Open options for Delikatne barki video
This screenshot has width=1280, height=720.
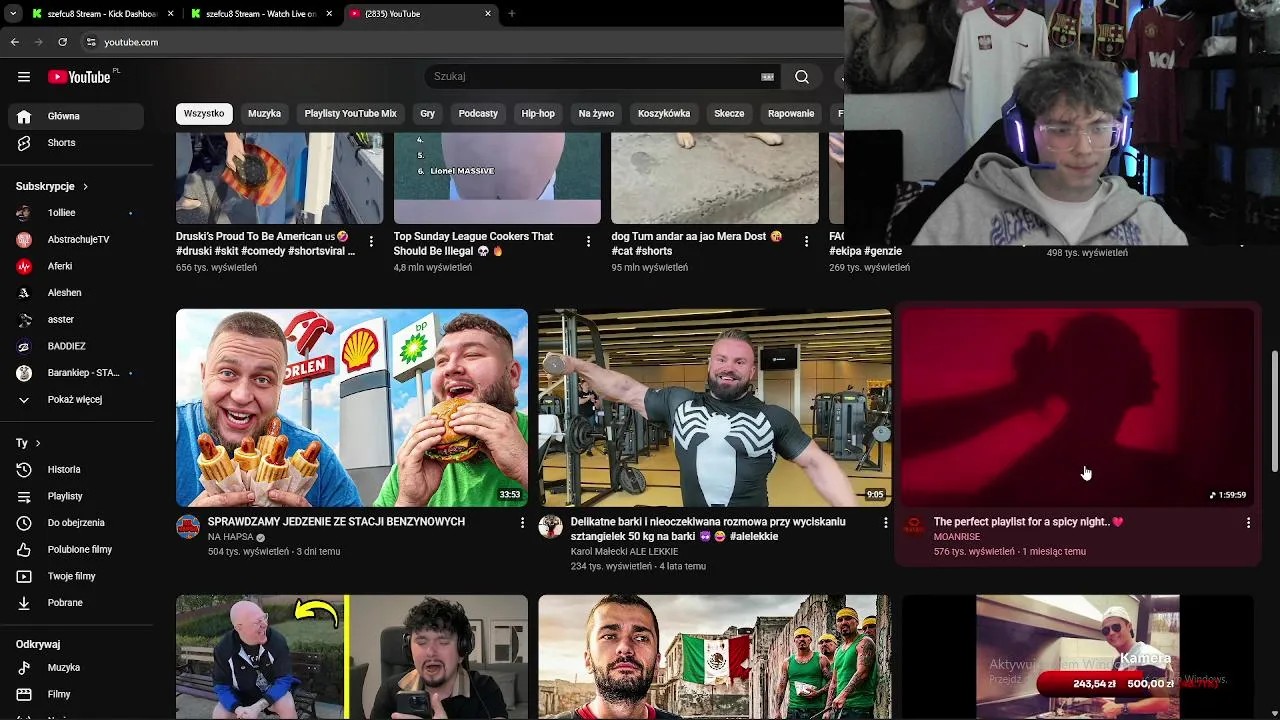click(885, 523)
